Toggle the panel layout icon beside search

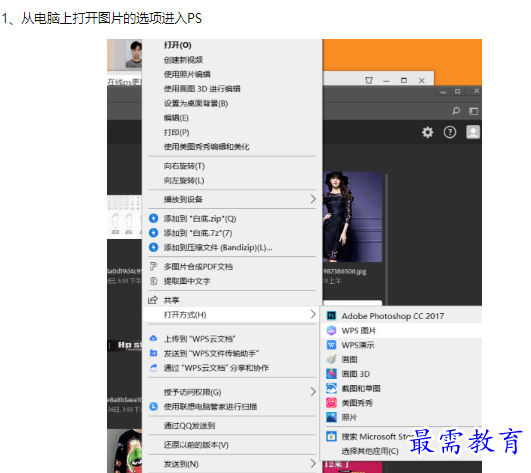coord(473,111)
